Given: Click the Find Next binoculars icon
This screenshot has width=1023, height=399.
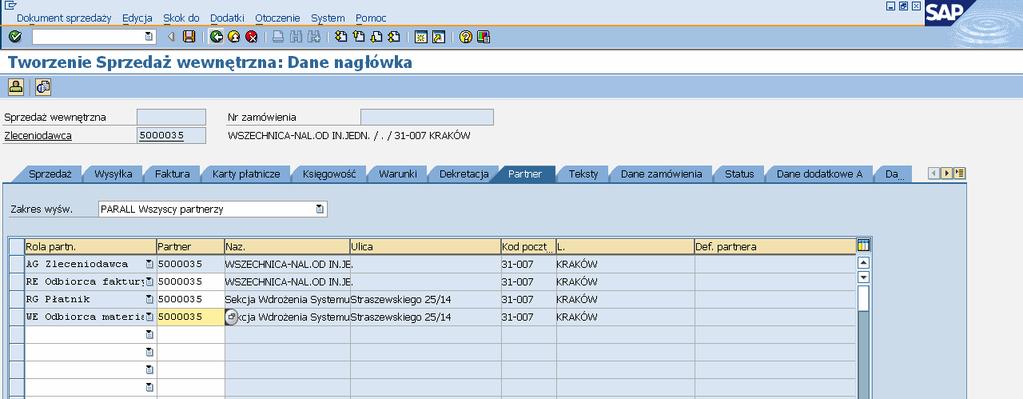Looking at the screenshot, I should pos(313,37).
